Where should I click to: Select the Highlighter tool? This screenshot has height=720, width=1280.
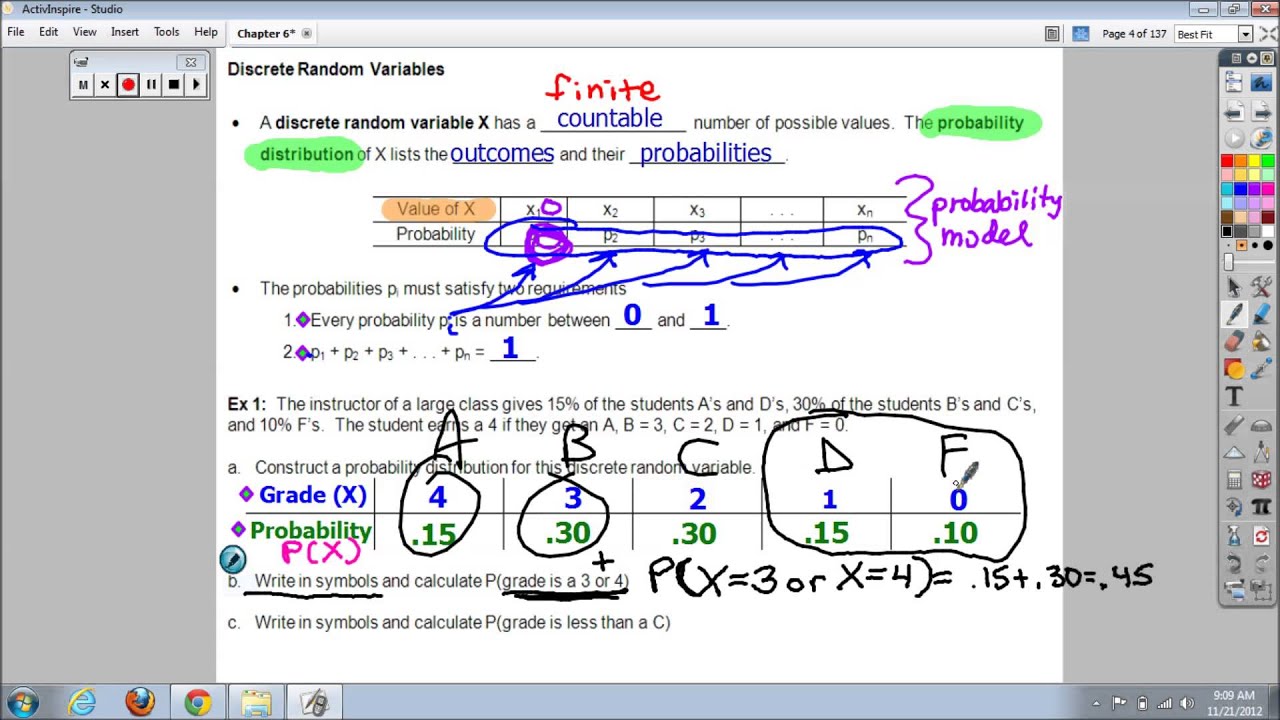coord(1262,314)
